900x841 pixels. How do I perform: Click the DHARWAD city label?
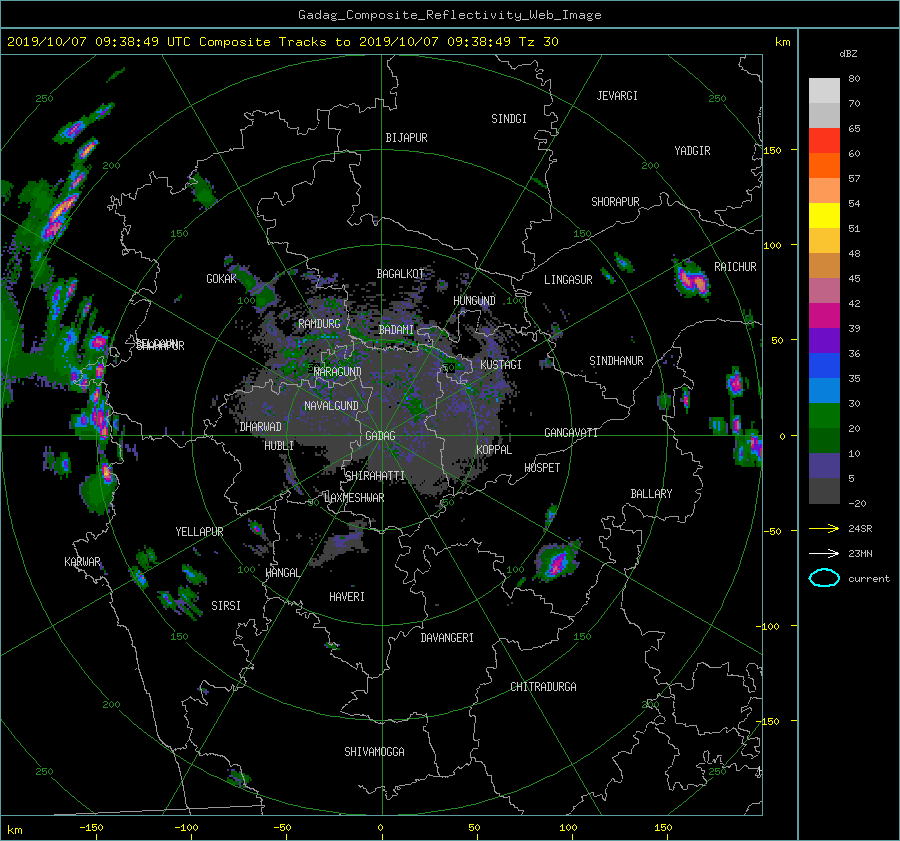pyautogui.click(x=260, y=427)
